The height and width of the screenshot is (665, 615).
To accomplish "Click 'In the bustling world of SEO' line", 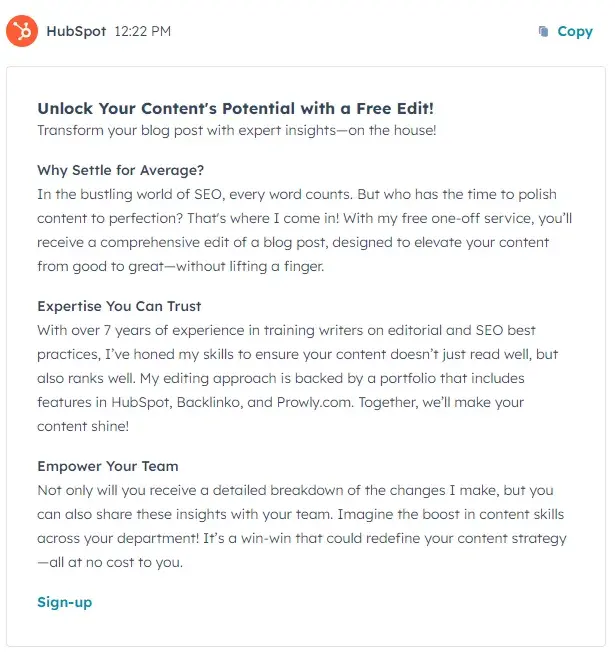I will (x=140, y=194).
